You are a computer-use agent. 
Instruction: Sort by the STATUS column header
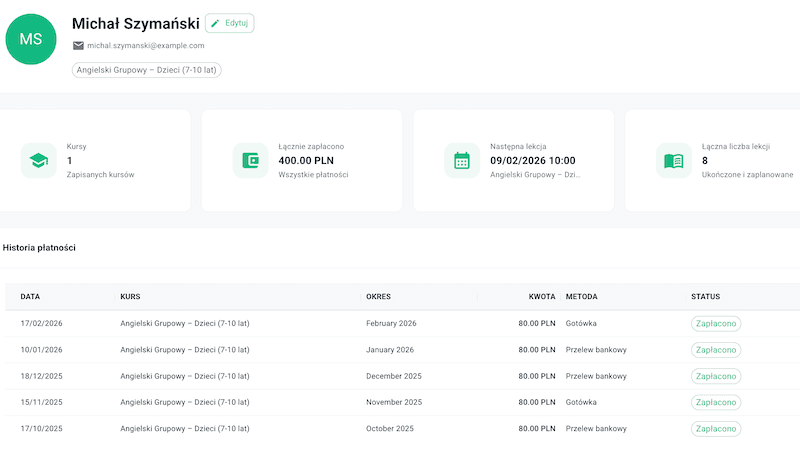click(x=706, y=296)
